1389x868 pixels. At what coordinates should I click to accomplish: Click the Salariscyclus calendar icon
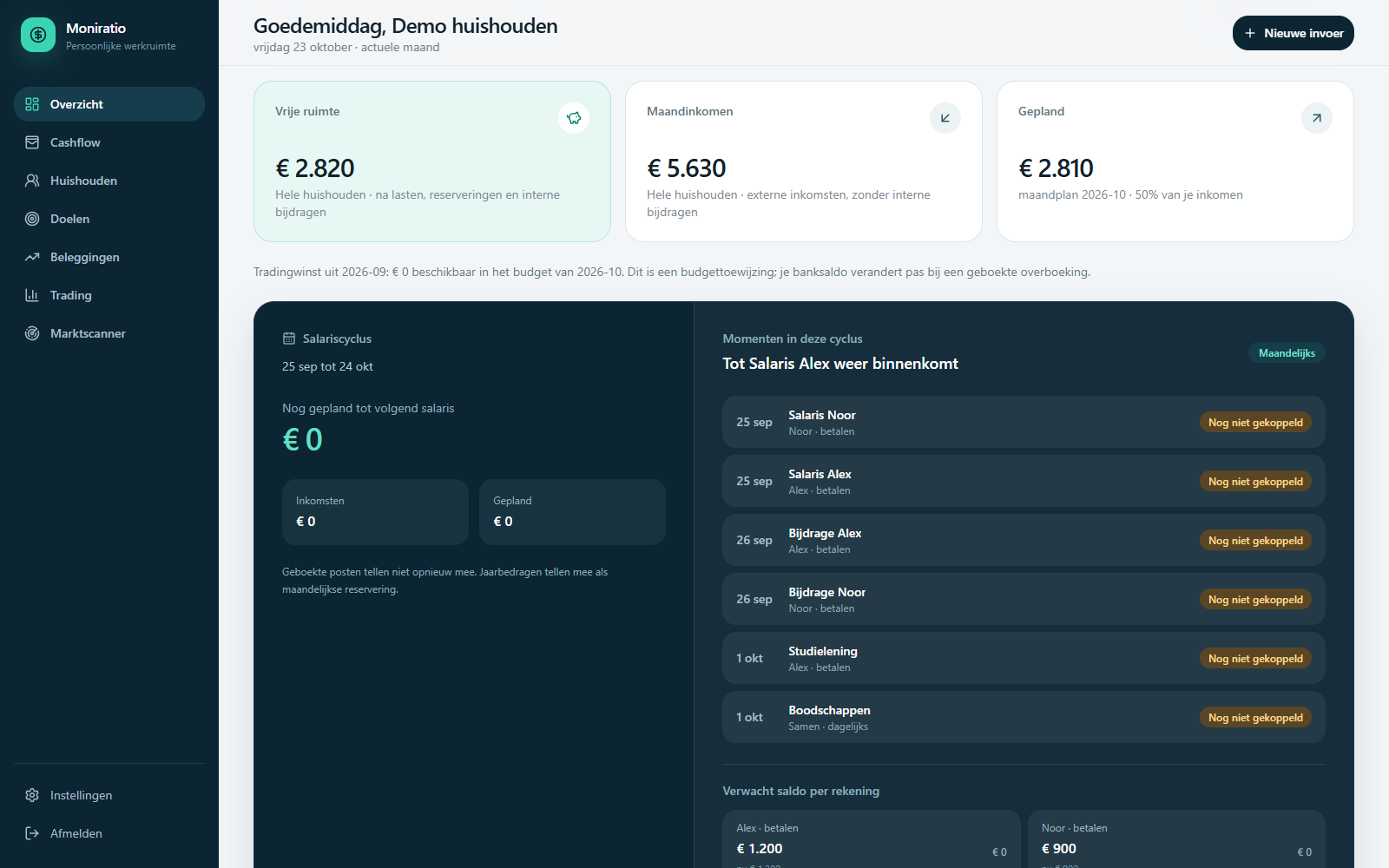click(289, 339)
